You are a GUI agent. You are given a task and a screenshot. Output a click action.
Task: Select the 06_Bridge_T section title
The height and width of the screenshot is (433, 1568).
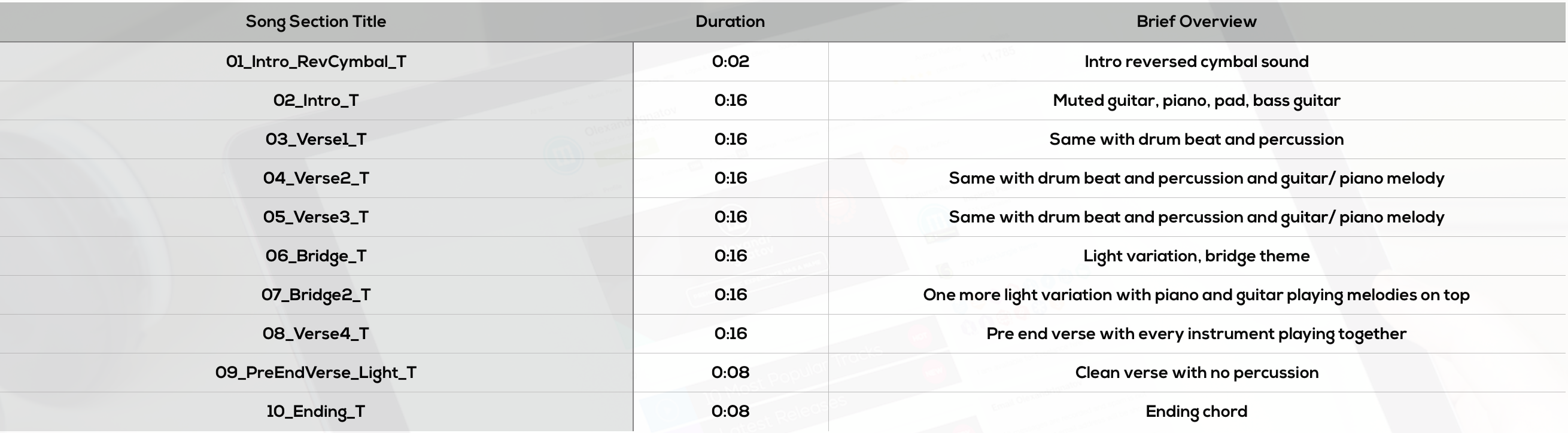tap(316, 256)
